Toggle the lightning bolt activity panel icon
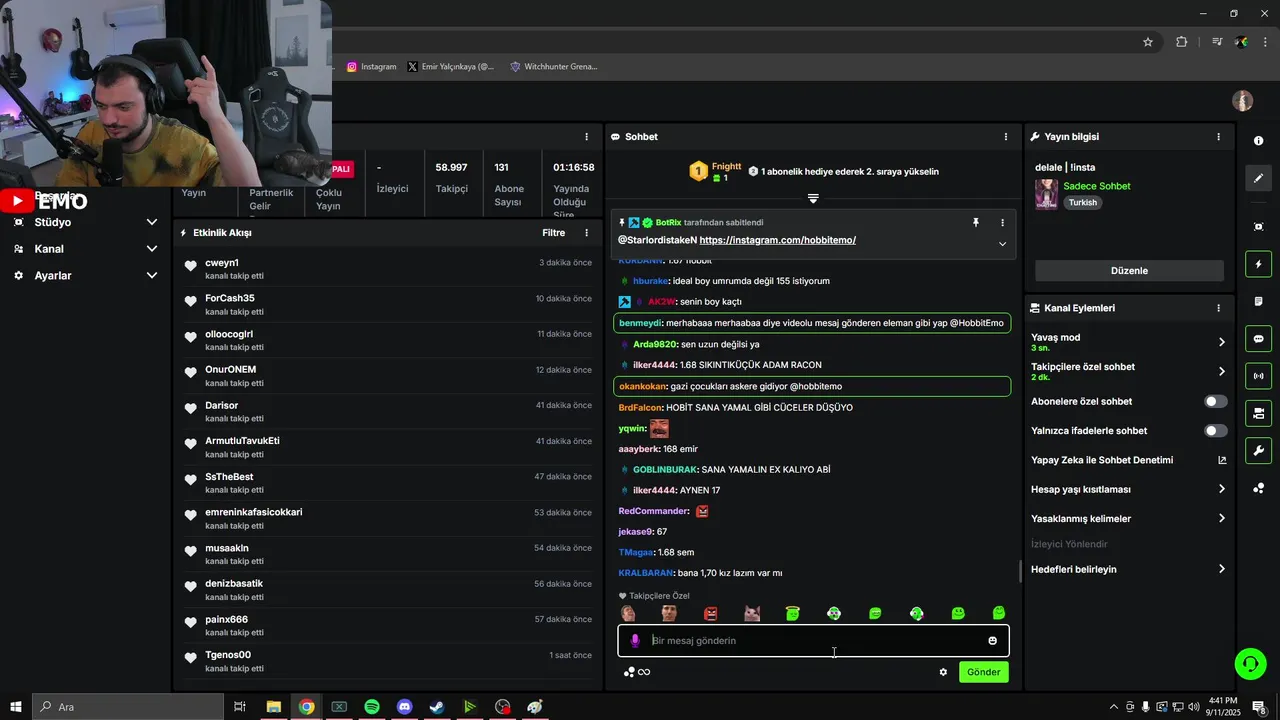 1258,264
